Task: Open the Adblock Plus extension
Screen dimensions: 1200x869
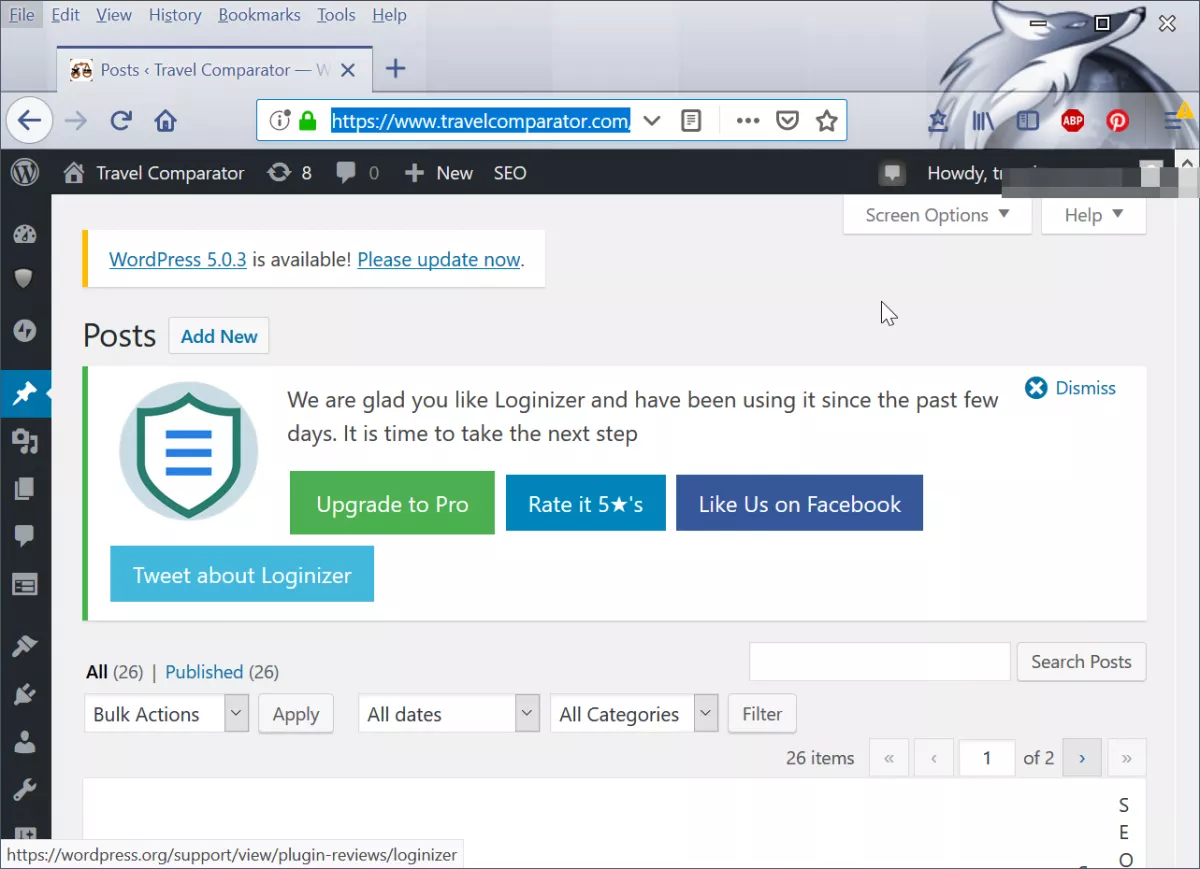Action: [x=1073, y=121]
